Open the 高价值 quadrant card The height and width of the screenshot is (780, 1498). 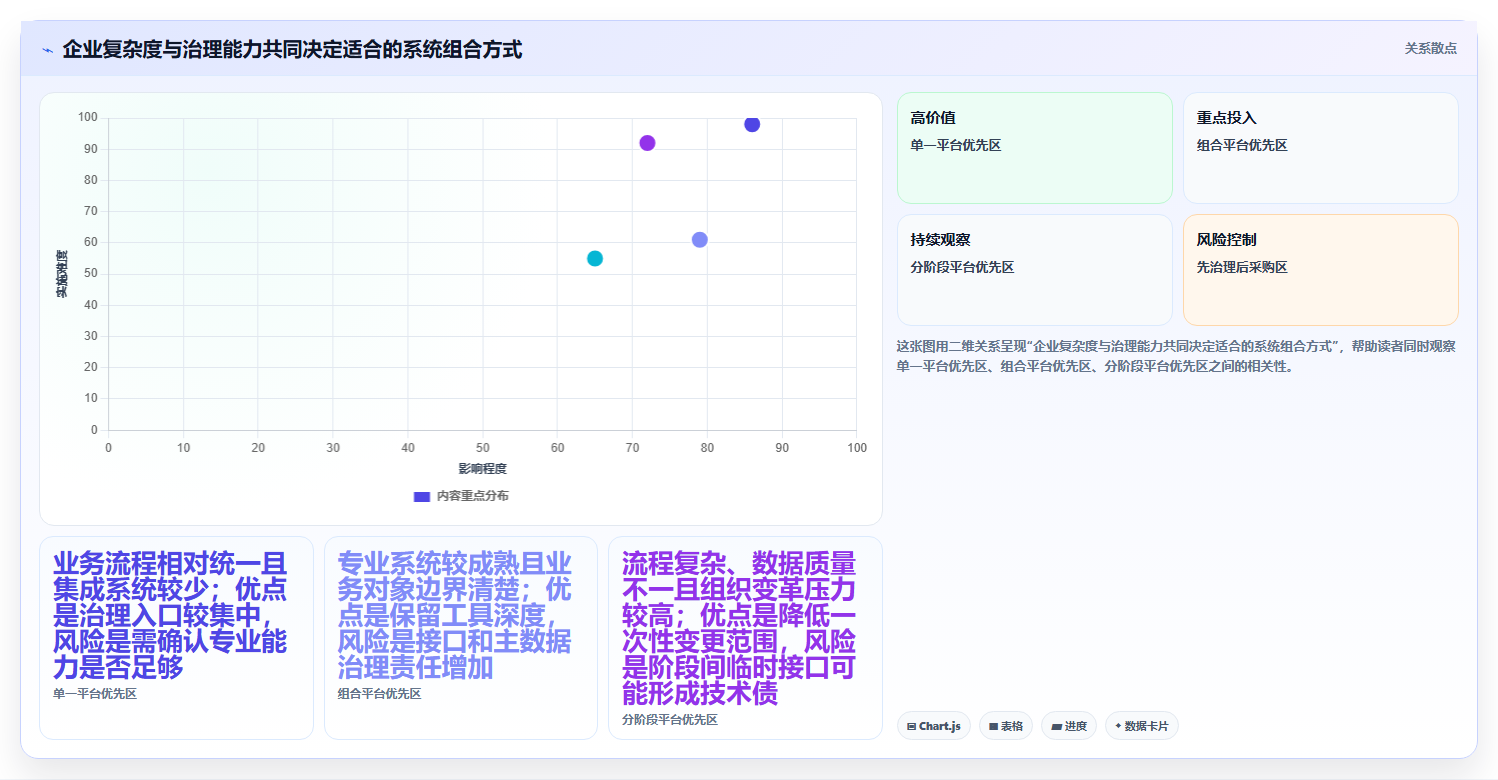click(x=1034, y=148)
